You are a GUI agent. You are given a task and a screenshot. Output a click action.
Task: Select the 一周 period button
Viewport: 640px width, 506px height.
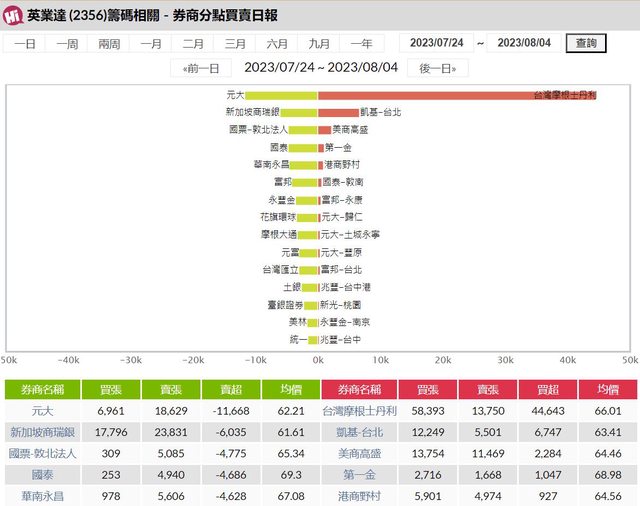point(68,44)
